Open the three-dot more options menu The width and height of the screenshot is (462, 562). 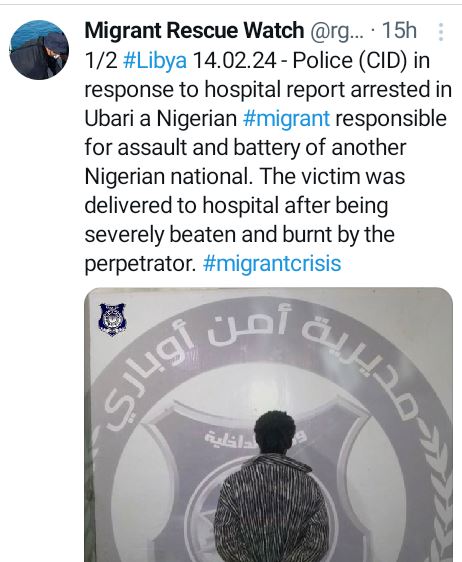click(441, 32)
